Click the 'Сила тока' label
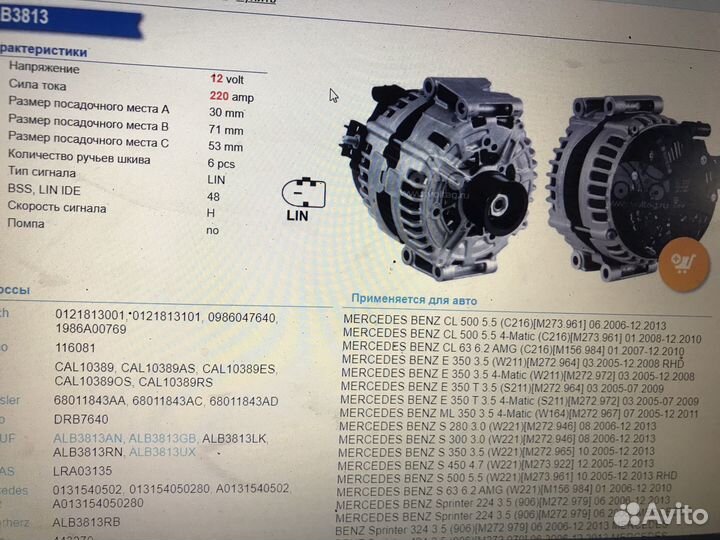This screenshot has width=720, height=540. (37, 85)
